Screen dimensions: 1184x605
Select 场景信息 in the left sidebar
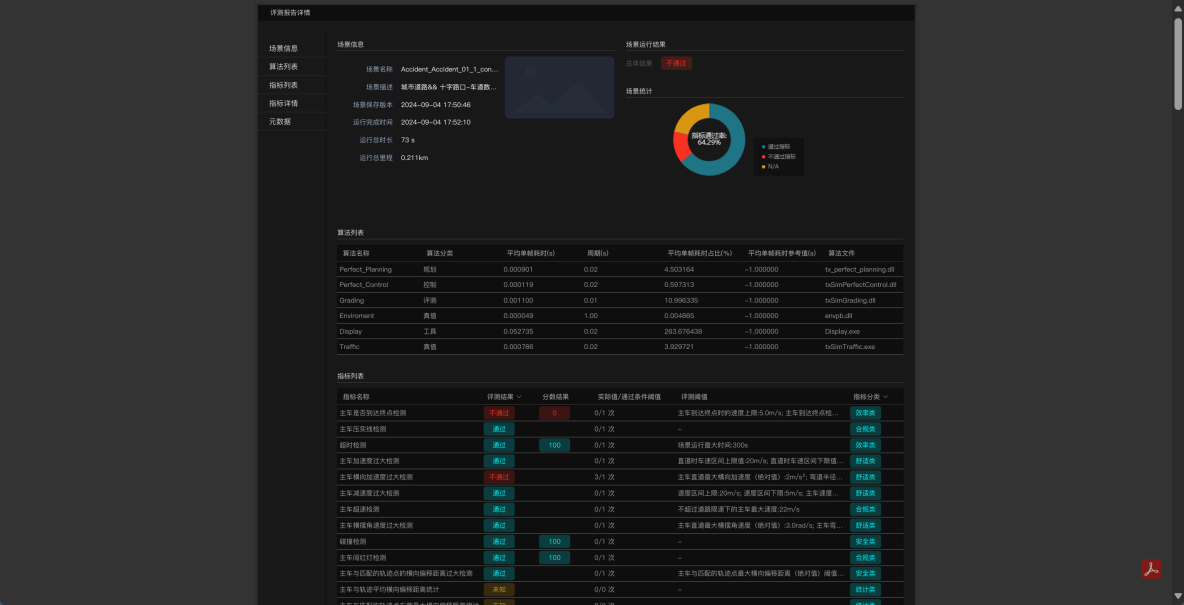click(283, 48)
